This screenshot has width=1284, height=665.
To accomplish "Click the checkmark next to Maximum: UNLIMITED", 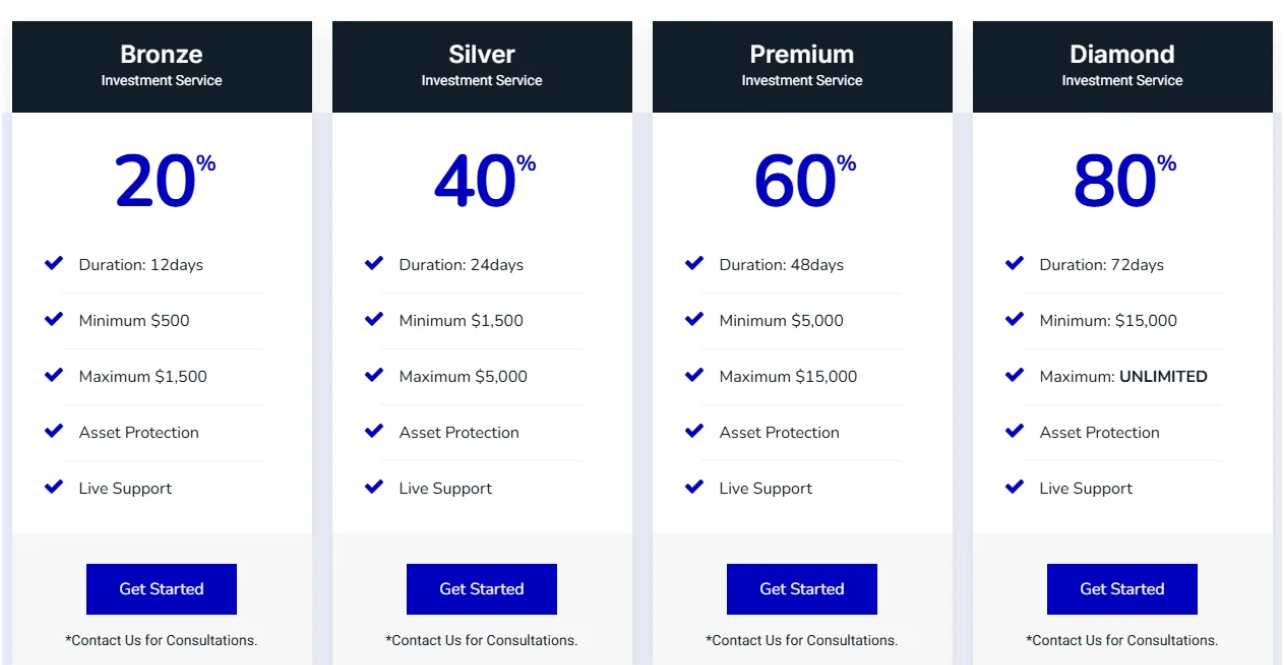I will point(1014,376).
